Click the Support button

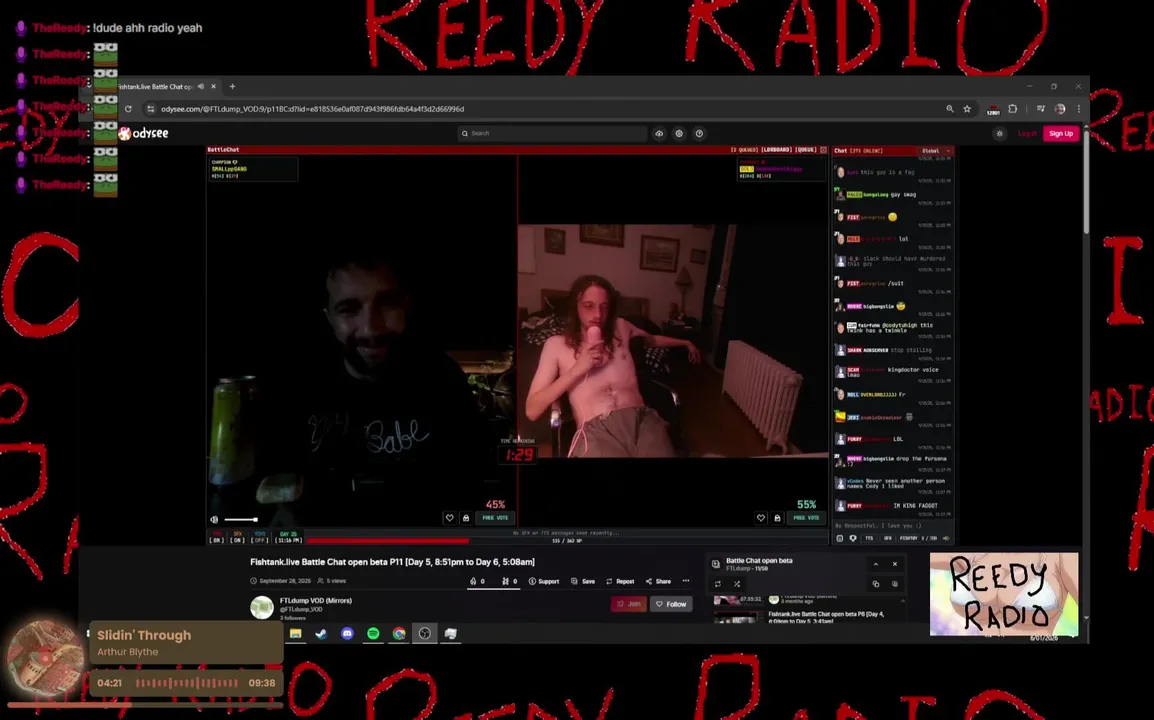coord(544,581)
